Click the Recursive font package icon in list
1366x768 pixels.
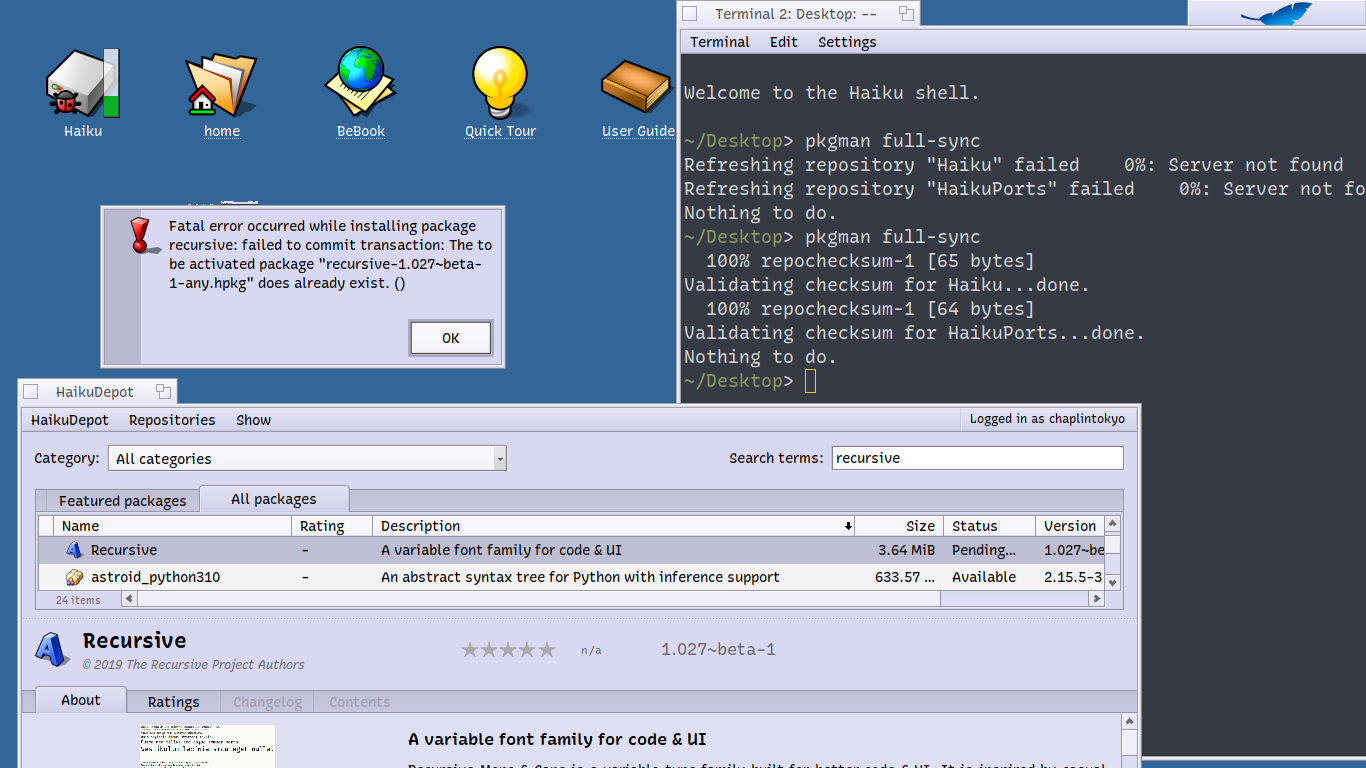(74, 550)
